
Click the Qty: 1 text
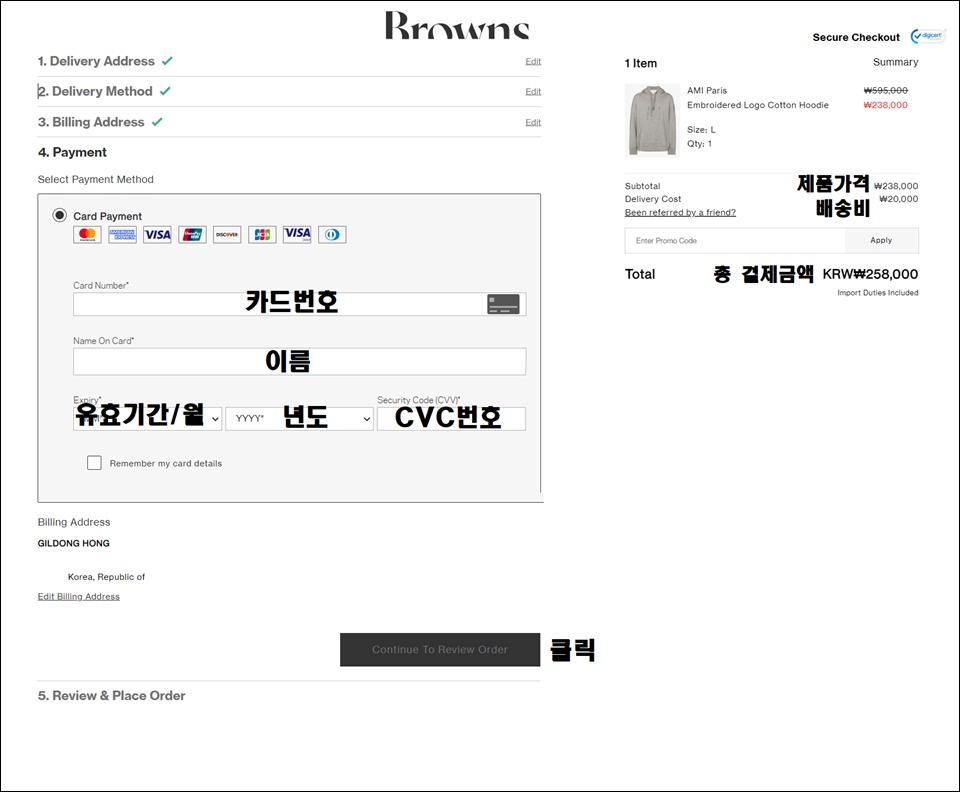click(699, 144)
